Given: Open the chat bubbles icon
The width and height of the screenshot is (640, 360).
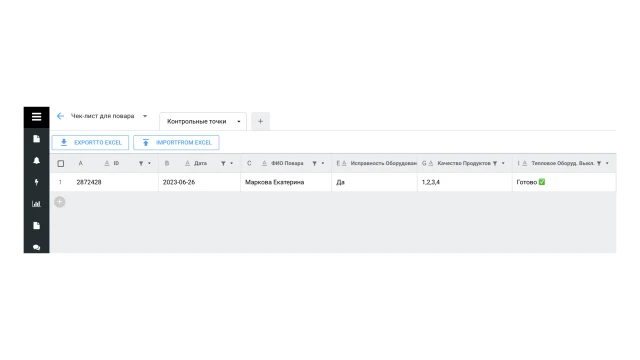Looking at the screenshot, I should 36,247.
